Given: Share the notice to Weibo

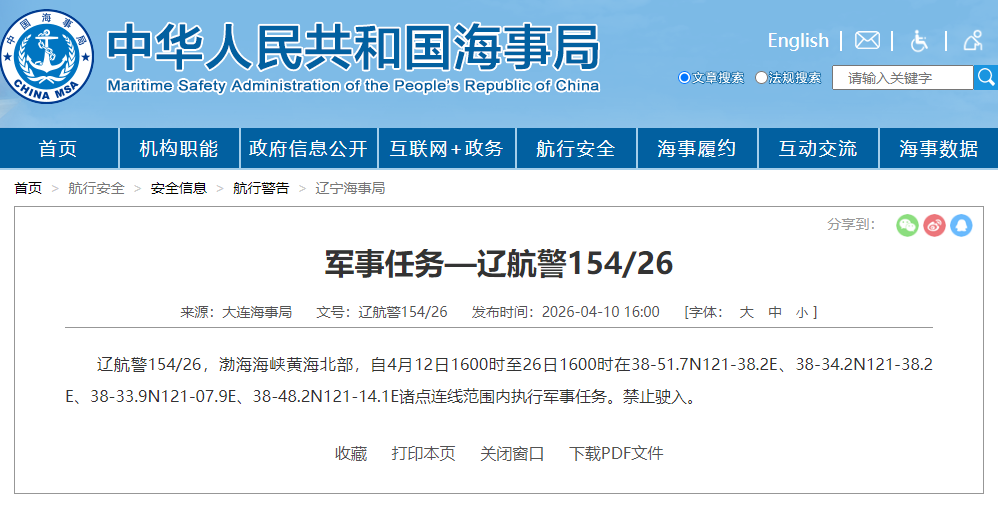Looking at the screenshot, I should coord(934,225).
